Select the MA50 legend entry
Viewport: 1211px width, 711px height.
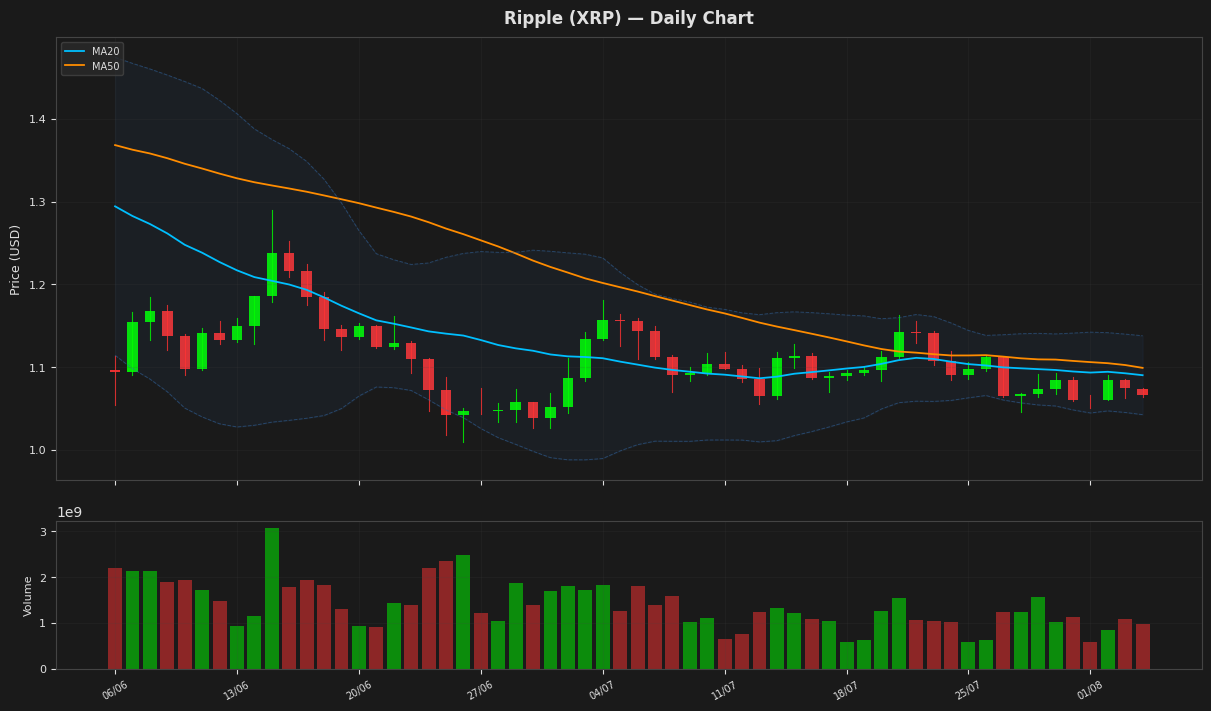pos(92,67)
